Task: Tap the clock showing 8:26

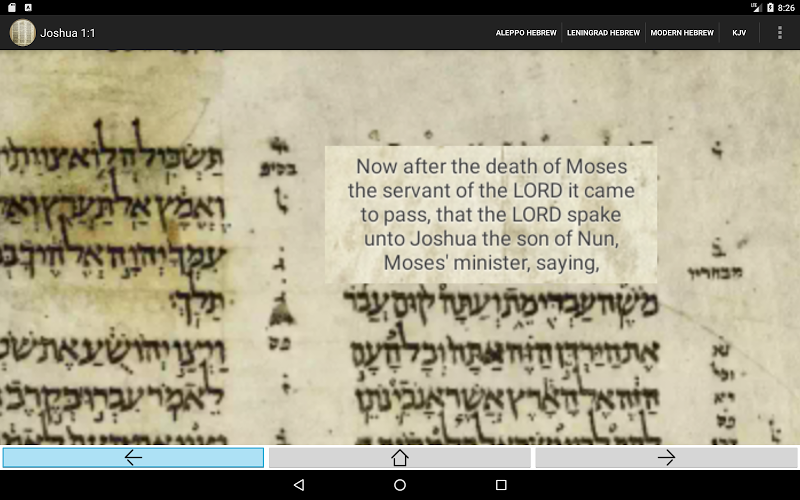Action: (786, 8)
